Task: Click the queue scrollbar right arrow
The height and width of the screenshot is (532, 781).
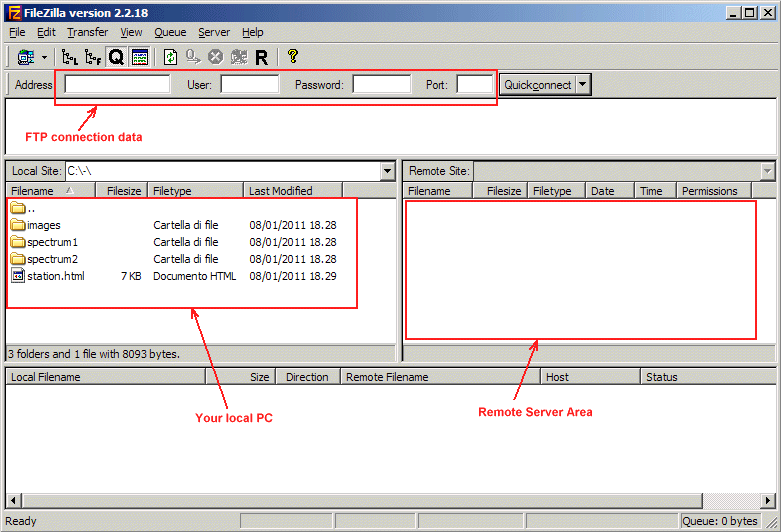Action: click(768, 500)
